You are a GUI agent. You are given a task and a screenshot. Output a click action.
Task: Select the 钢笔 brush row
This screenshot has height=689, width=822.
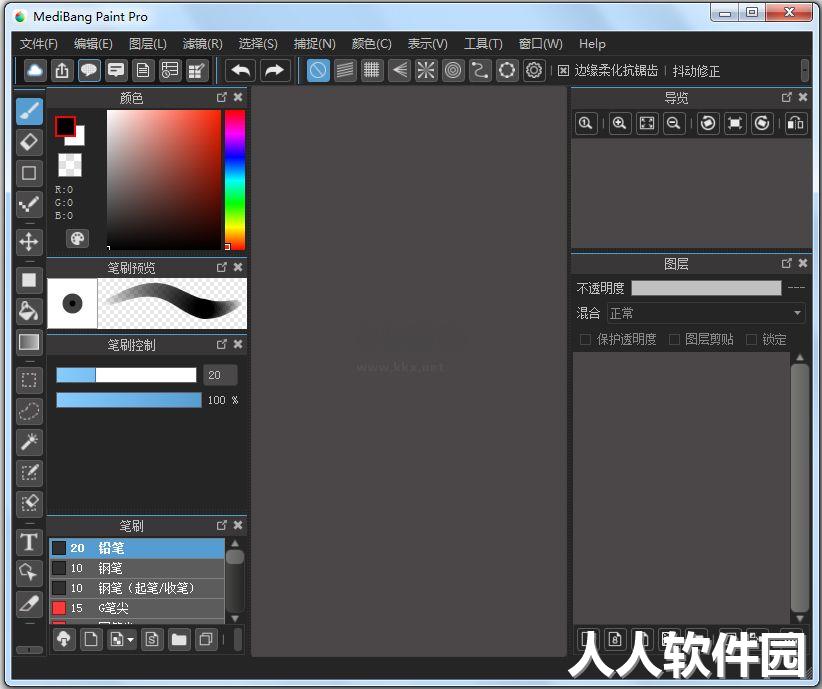tap(137, 568)
